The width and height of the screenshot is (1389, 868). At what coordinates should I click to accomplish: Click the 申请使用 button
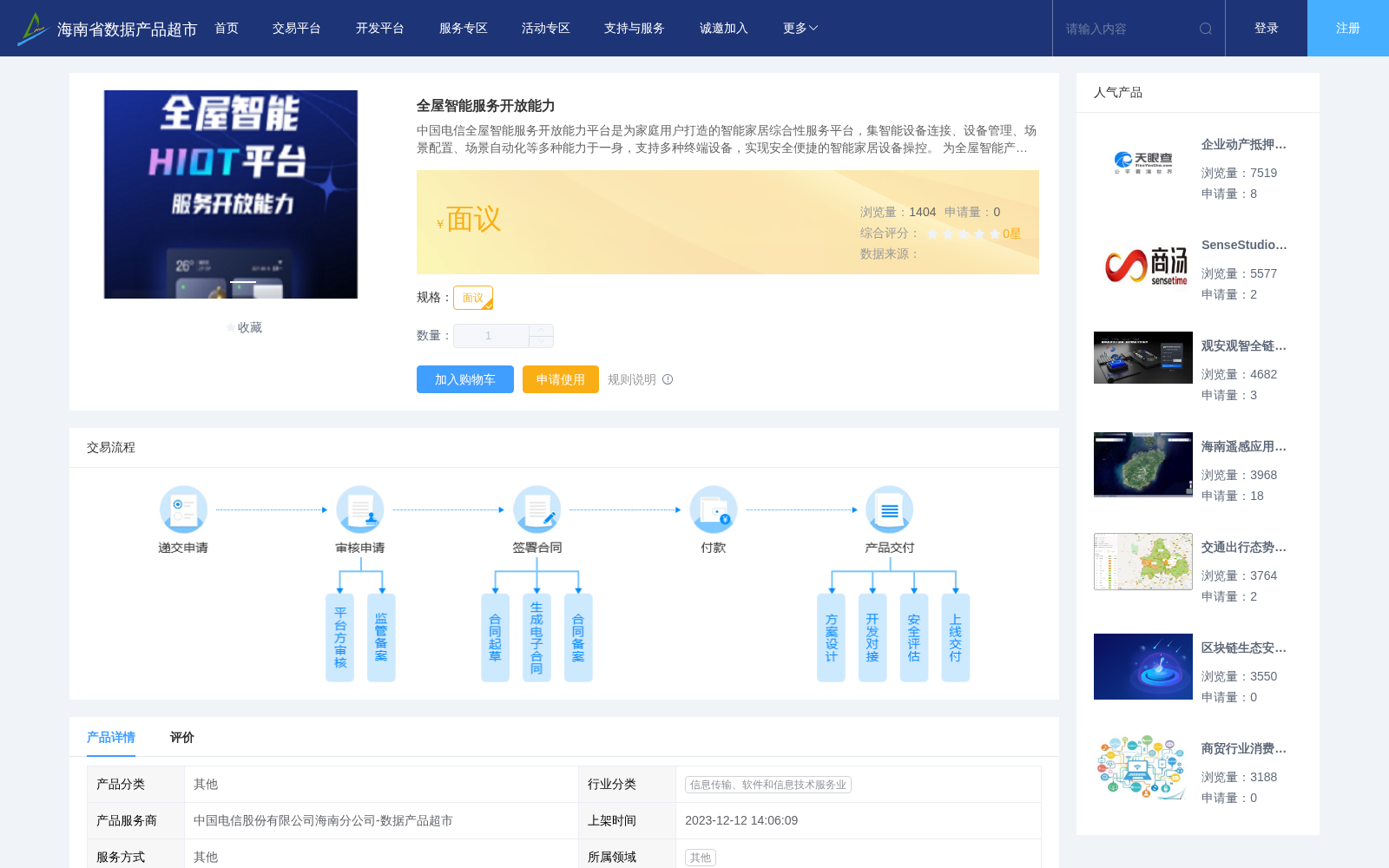pos(561,379)
